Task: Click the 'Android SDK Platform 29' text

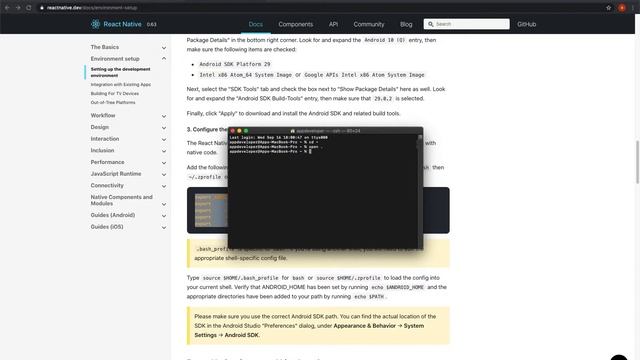Action: point(235,64)
